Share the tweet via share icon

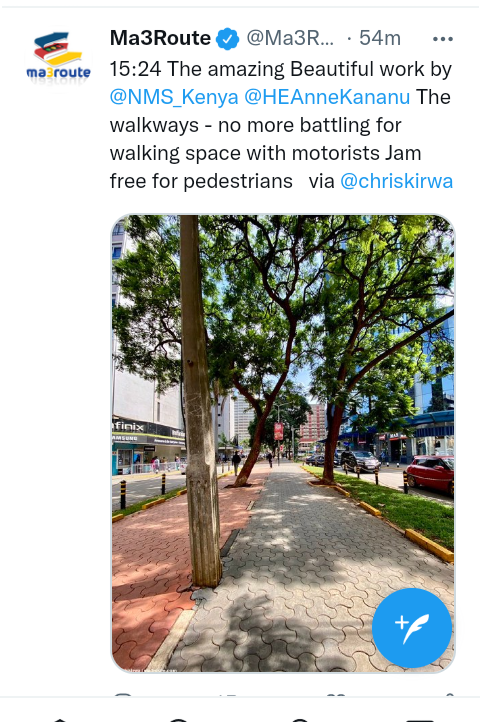(450, 693)
